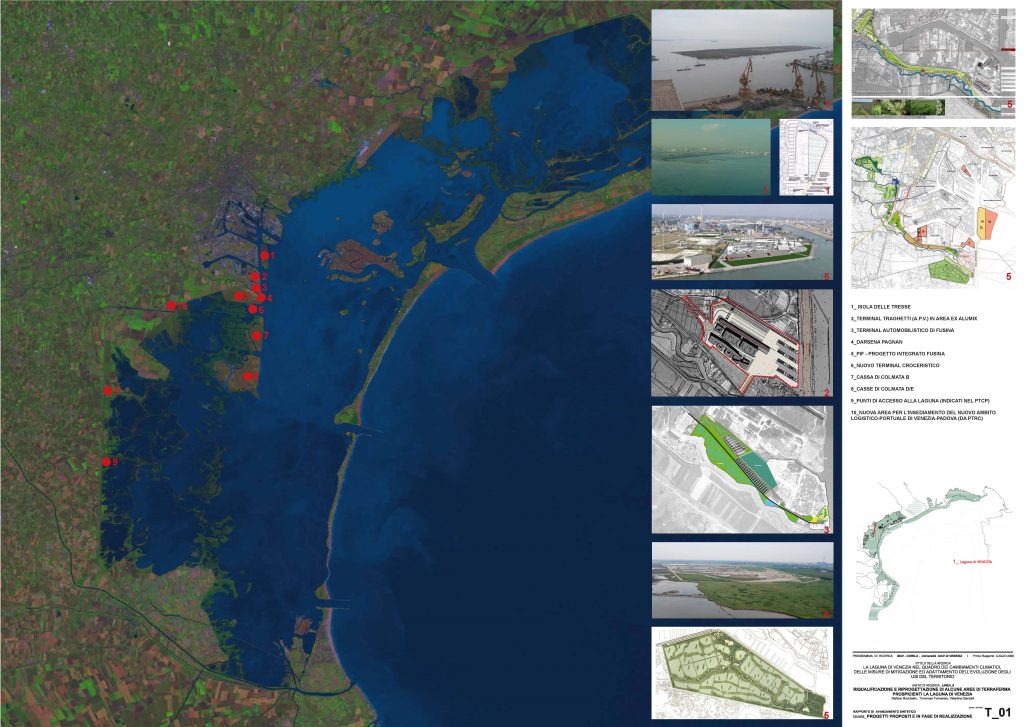
Task: Open hazy green lagoon photo thumbnail
Action: 710,157
